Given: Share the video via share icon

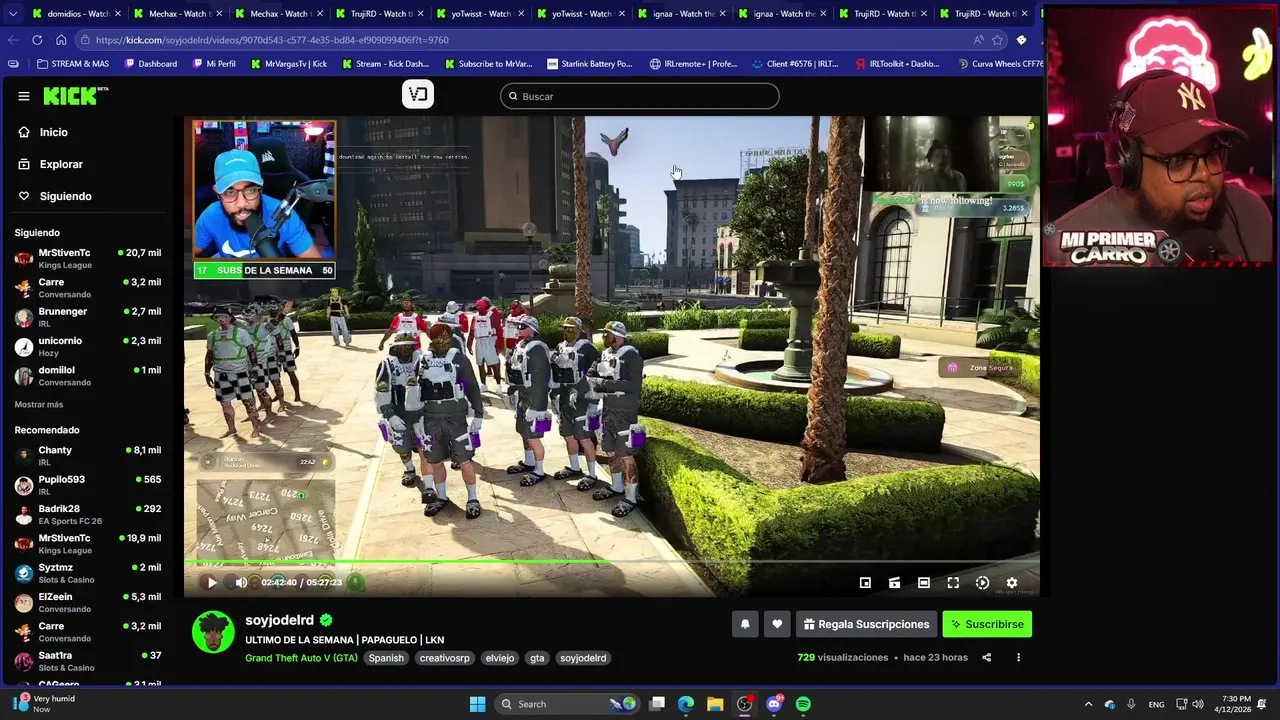Looking at the screenshot, I should tap(986, 657).
